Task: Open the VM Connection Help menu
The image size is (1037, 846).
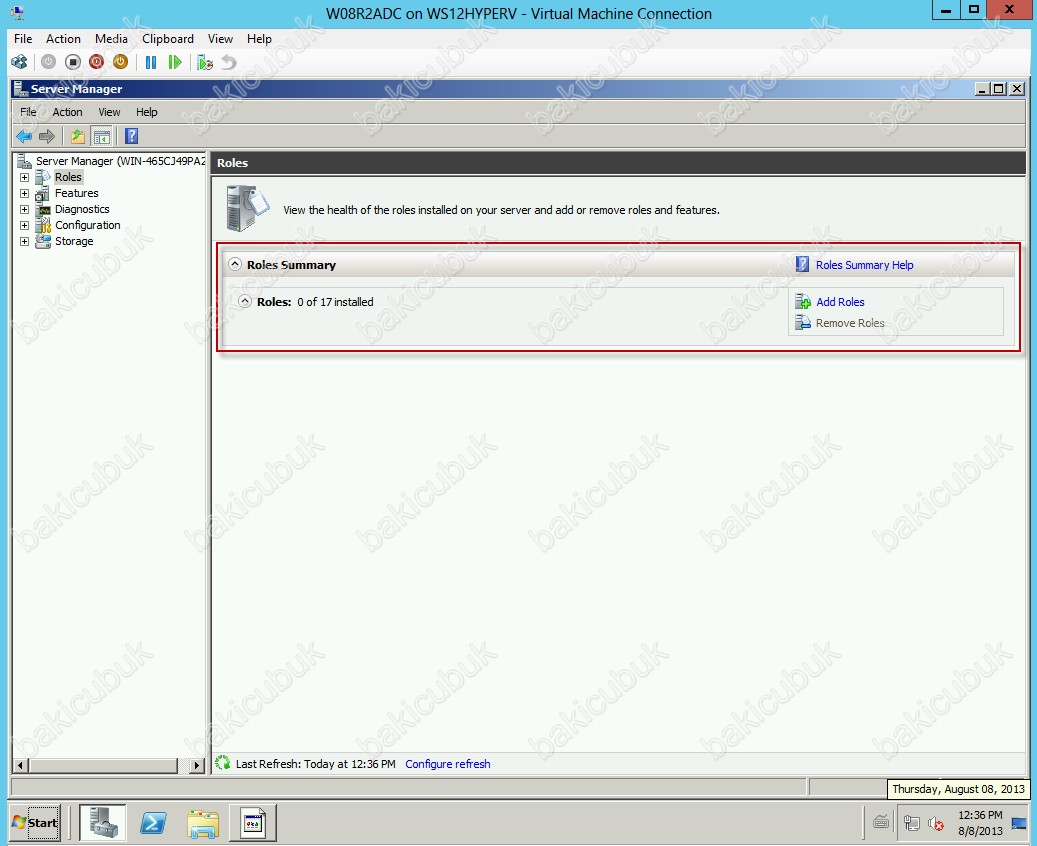Action: coord(259,39)
